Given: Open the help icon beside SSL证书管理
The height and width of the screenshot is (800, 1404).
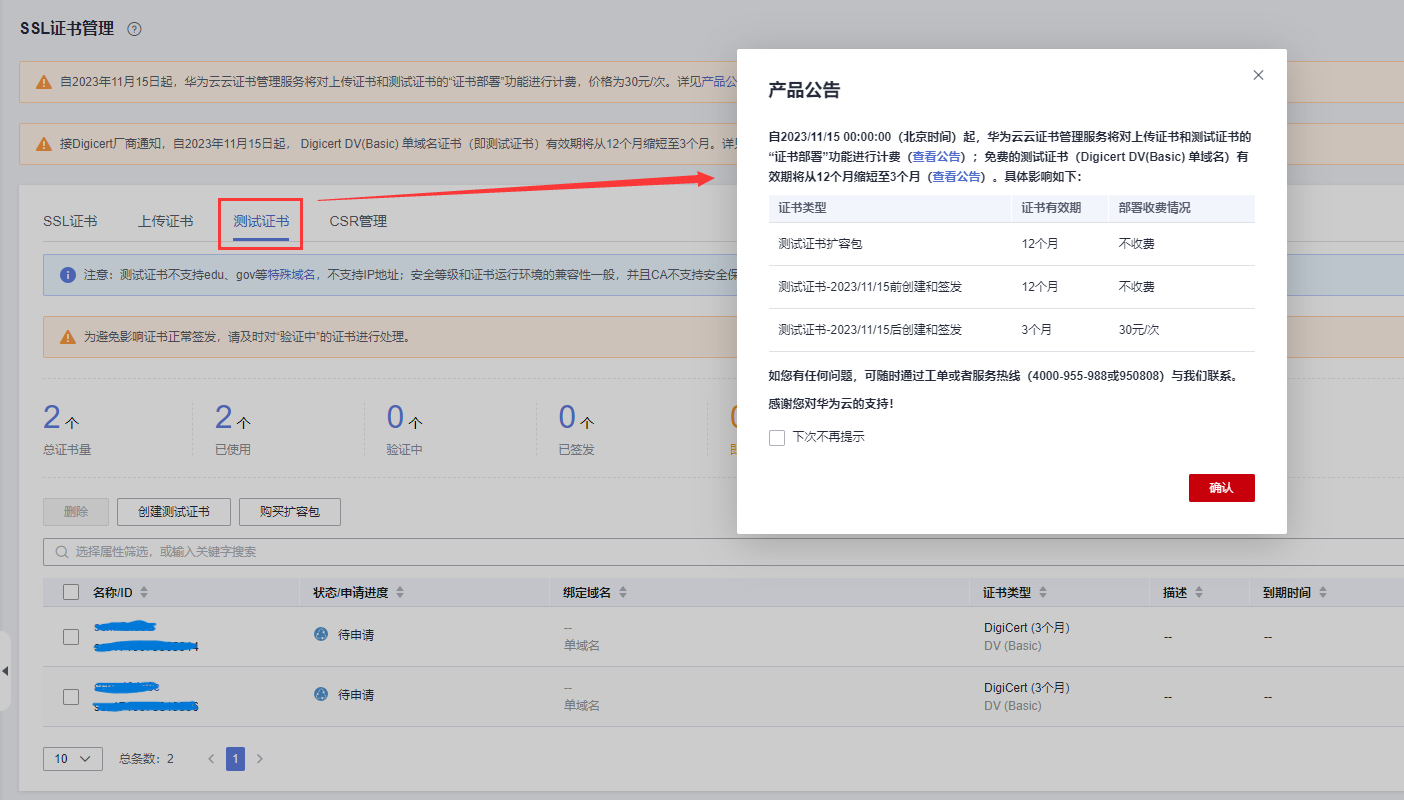Looking at the screenshot, I should coord(135,29).
